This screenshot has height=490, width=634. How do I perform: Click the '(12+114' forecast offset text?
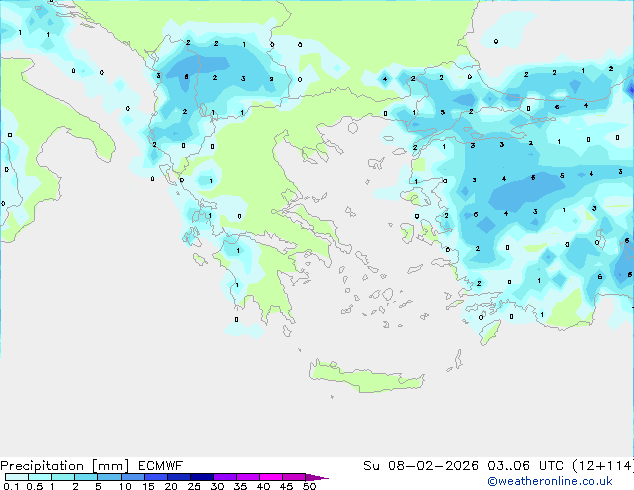point(602,466)
